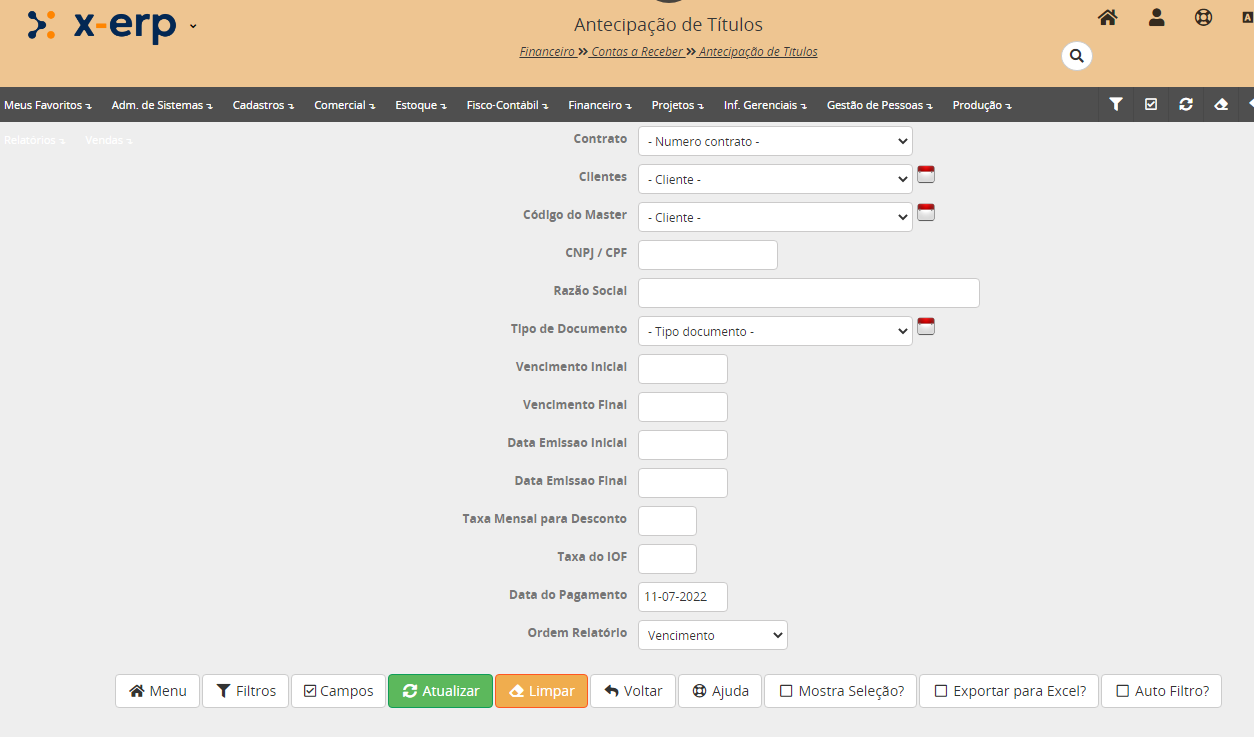Click the icon beside Clientes dropdown
The height and width of the screenshot is (737, 1254).
[x=926, y=175]
